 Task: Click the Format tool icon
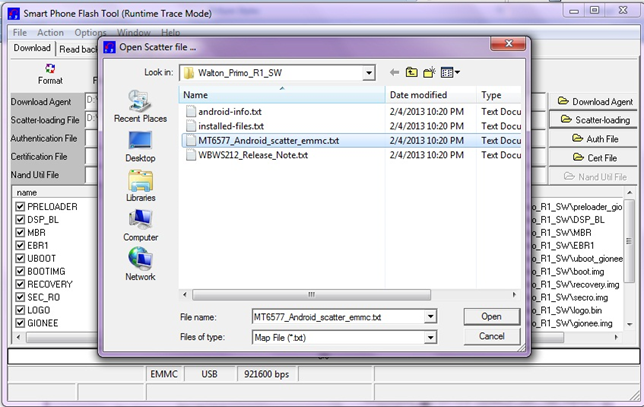[x=50, y=68]
